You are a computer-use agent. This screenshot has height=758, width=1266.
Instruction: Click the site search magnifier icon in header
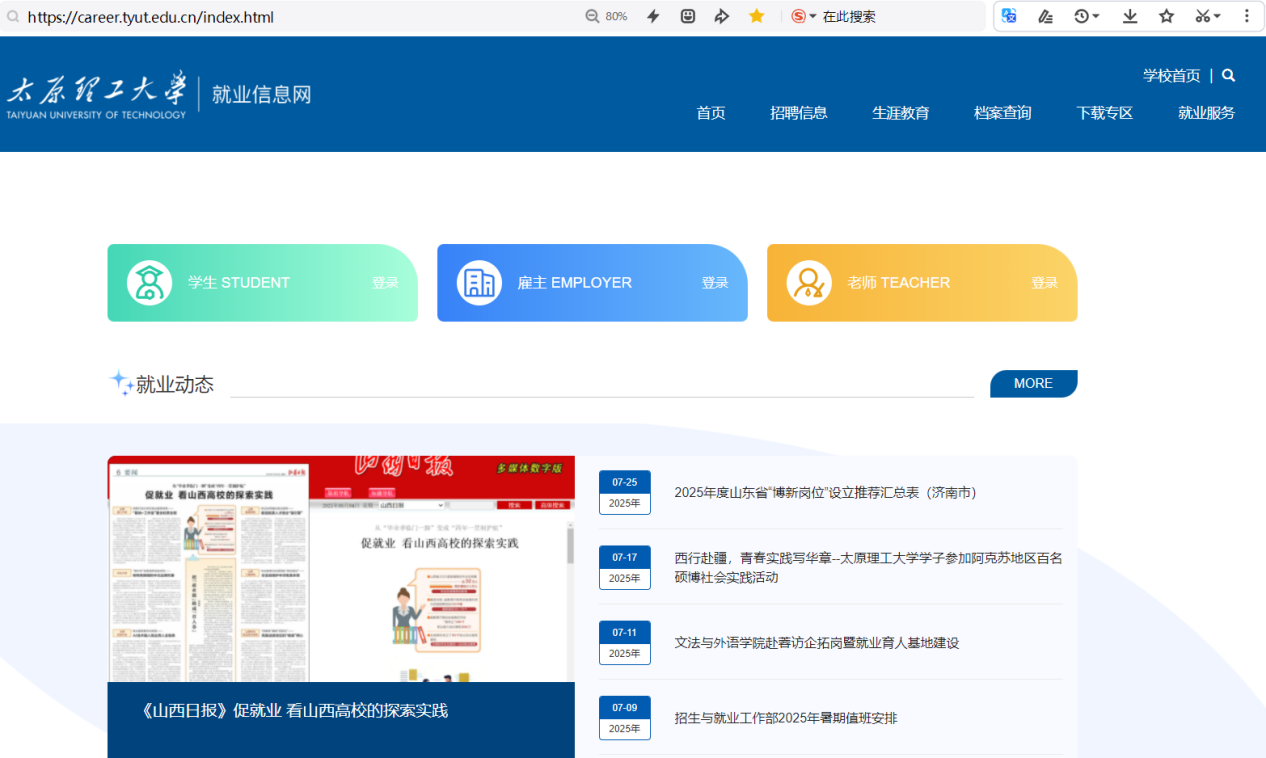tap(1229, 75)
